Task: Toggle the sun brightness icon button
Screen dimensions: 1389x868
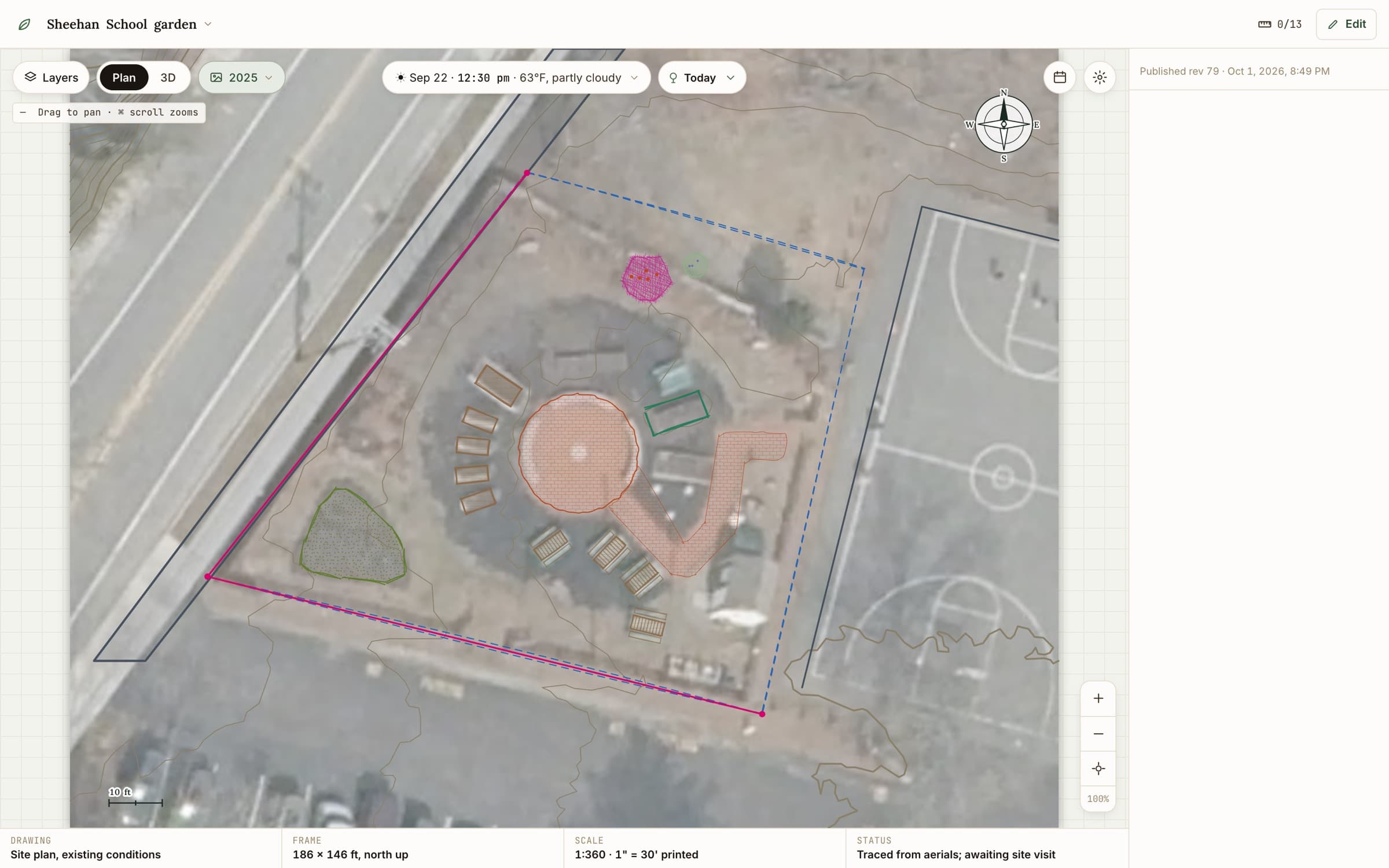Action: click(1100, 78)
